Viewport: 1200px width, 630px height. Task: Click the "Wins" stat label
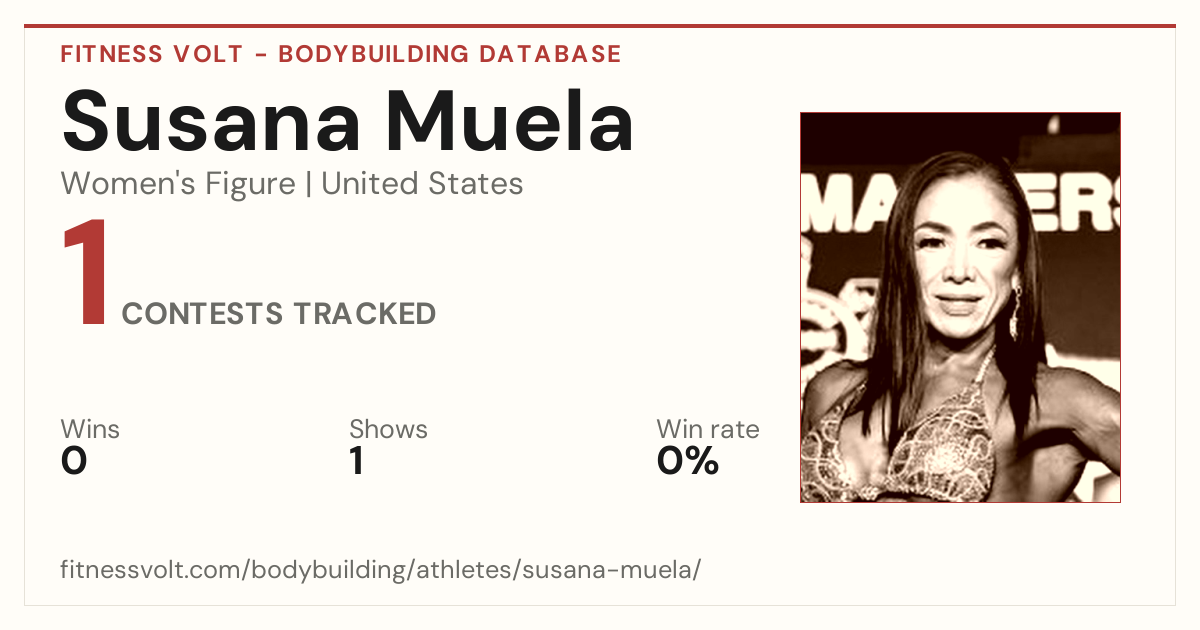(x=90, y=429)
